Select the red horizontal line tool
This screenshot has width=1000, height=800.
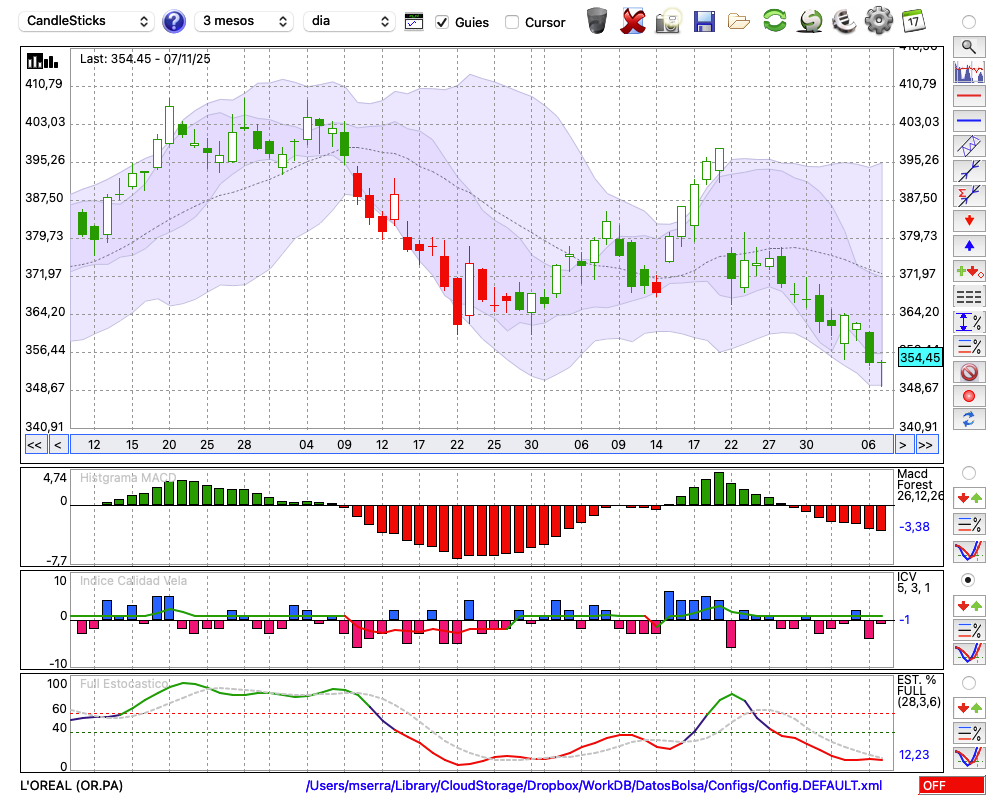[968, 97]
